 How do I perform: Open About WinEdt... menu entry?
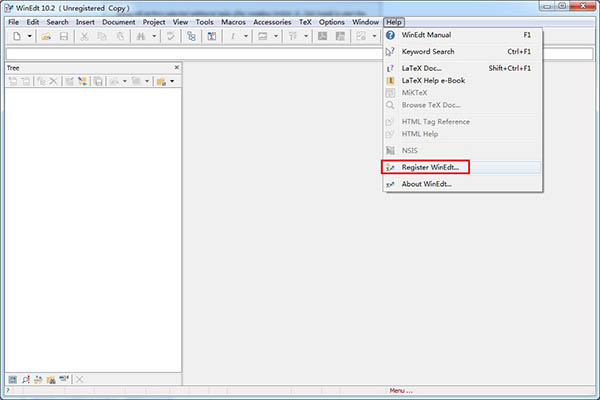pyautogui.click(x=462, y=184)
